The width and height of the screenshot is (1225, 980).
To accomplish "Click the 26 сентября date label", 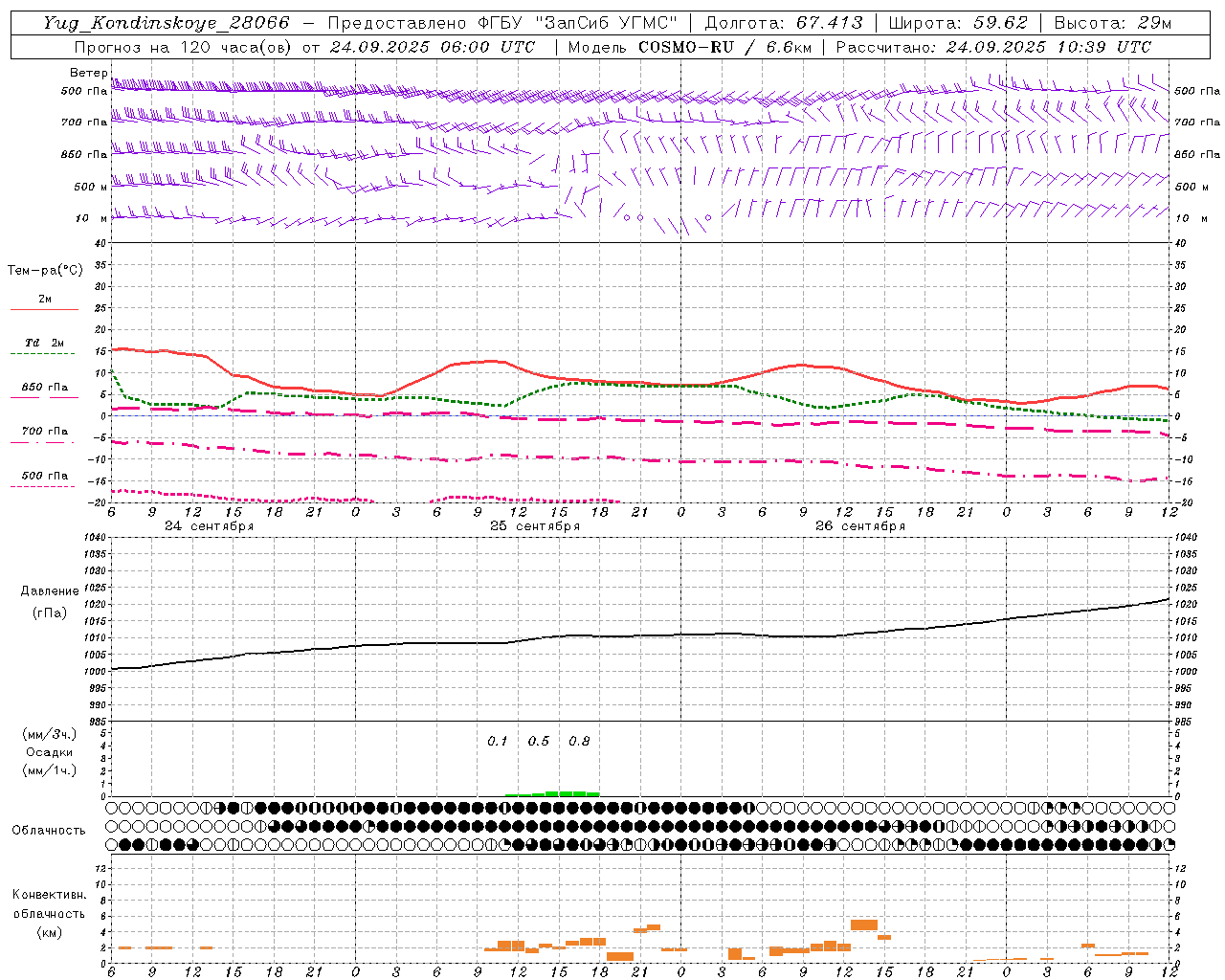I will [x=860, y=526].
